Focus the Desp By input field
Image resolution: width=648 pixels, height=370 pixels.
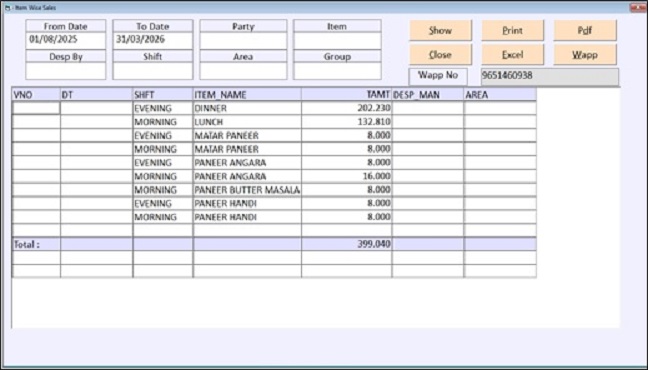[x=66, y=71]
